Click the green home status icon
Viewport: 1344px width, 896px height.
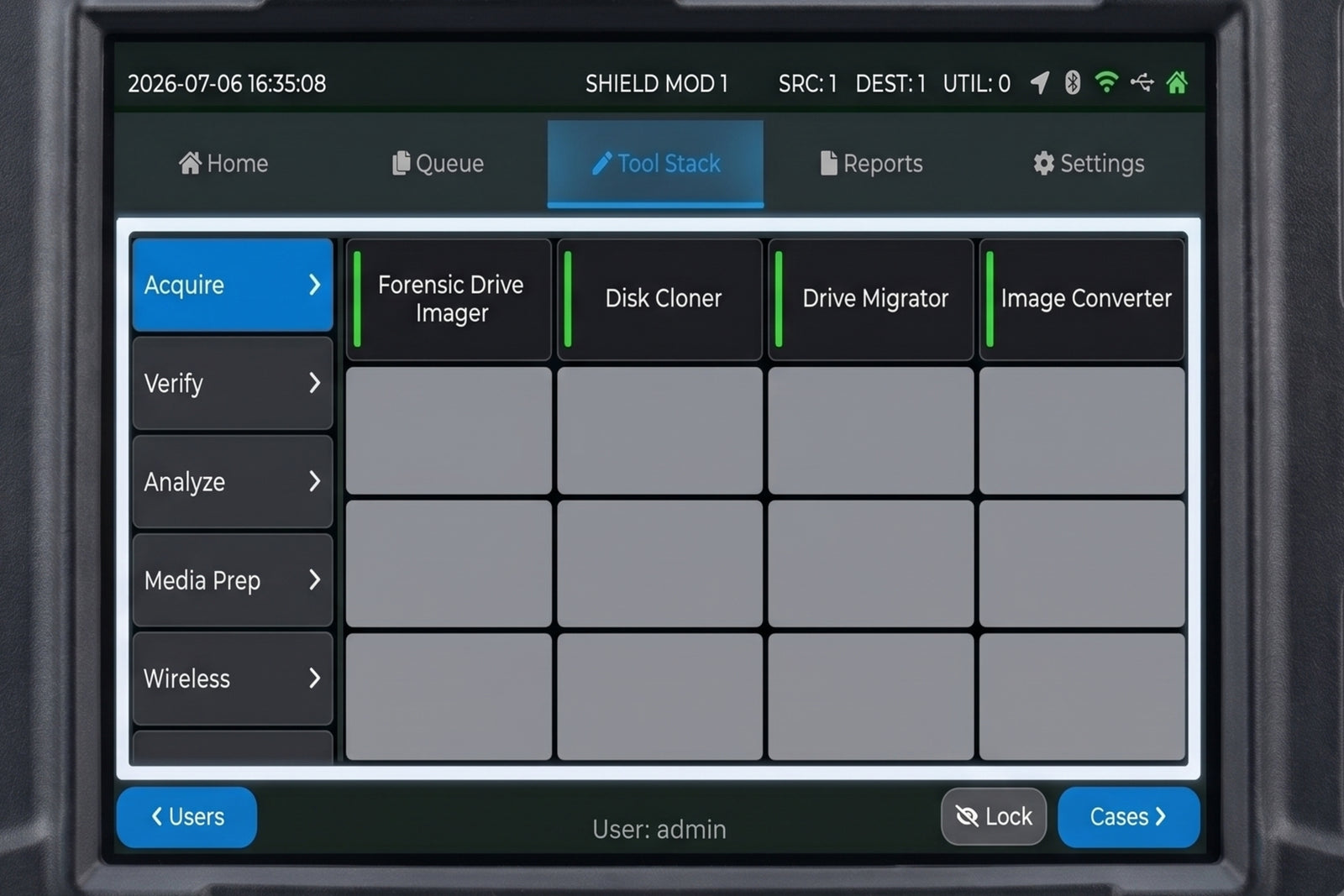click(x=1177, y=82)
